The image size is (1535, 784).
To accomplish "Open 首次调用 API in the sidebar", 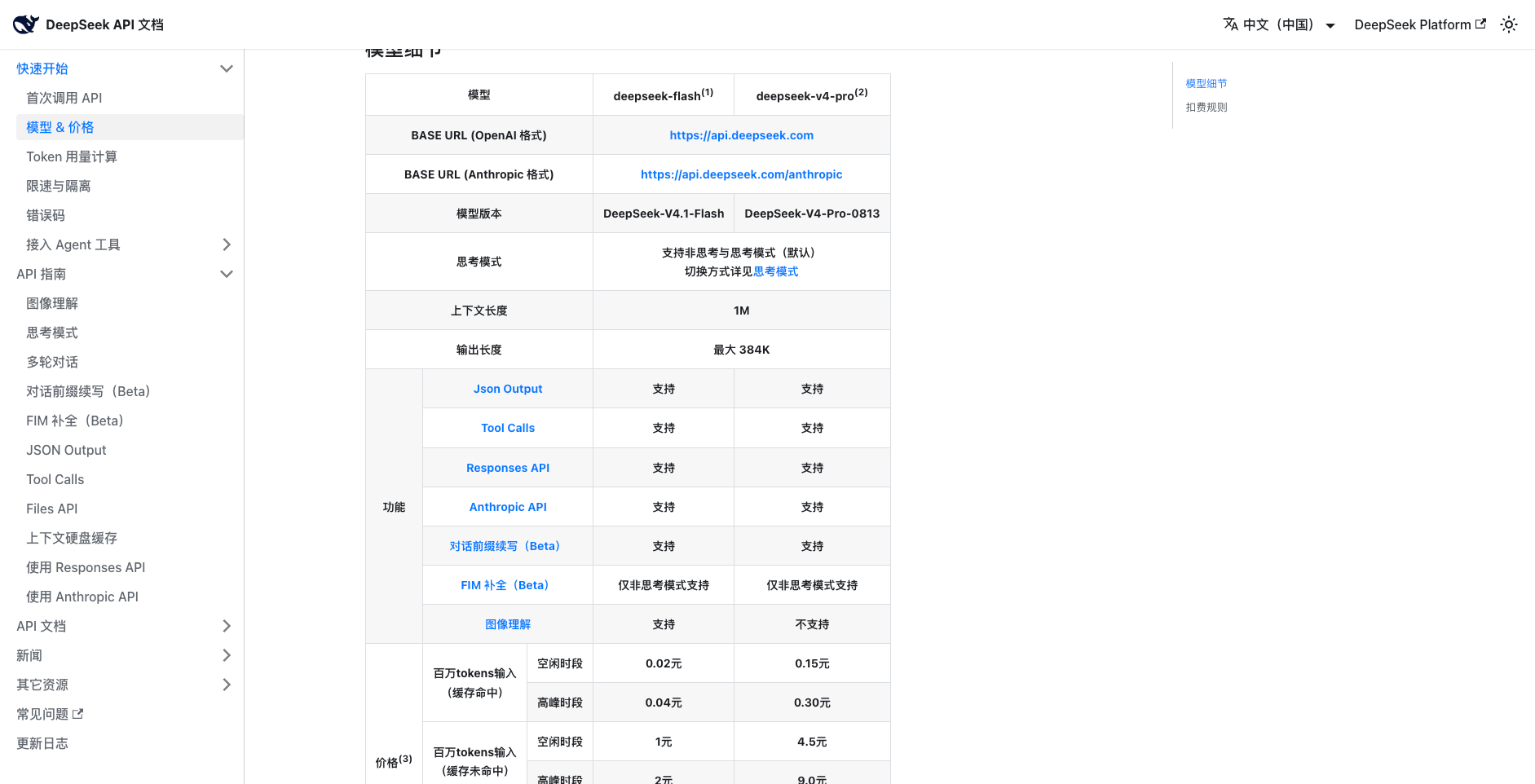I will pyautogui.click(x=64, y=98).
